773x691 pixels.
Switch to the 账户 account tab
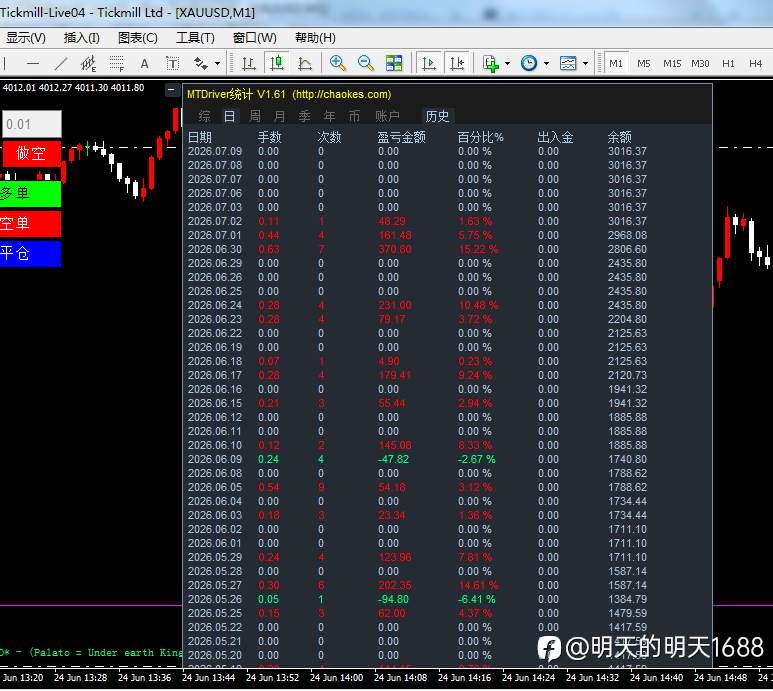[387, 116]
